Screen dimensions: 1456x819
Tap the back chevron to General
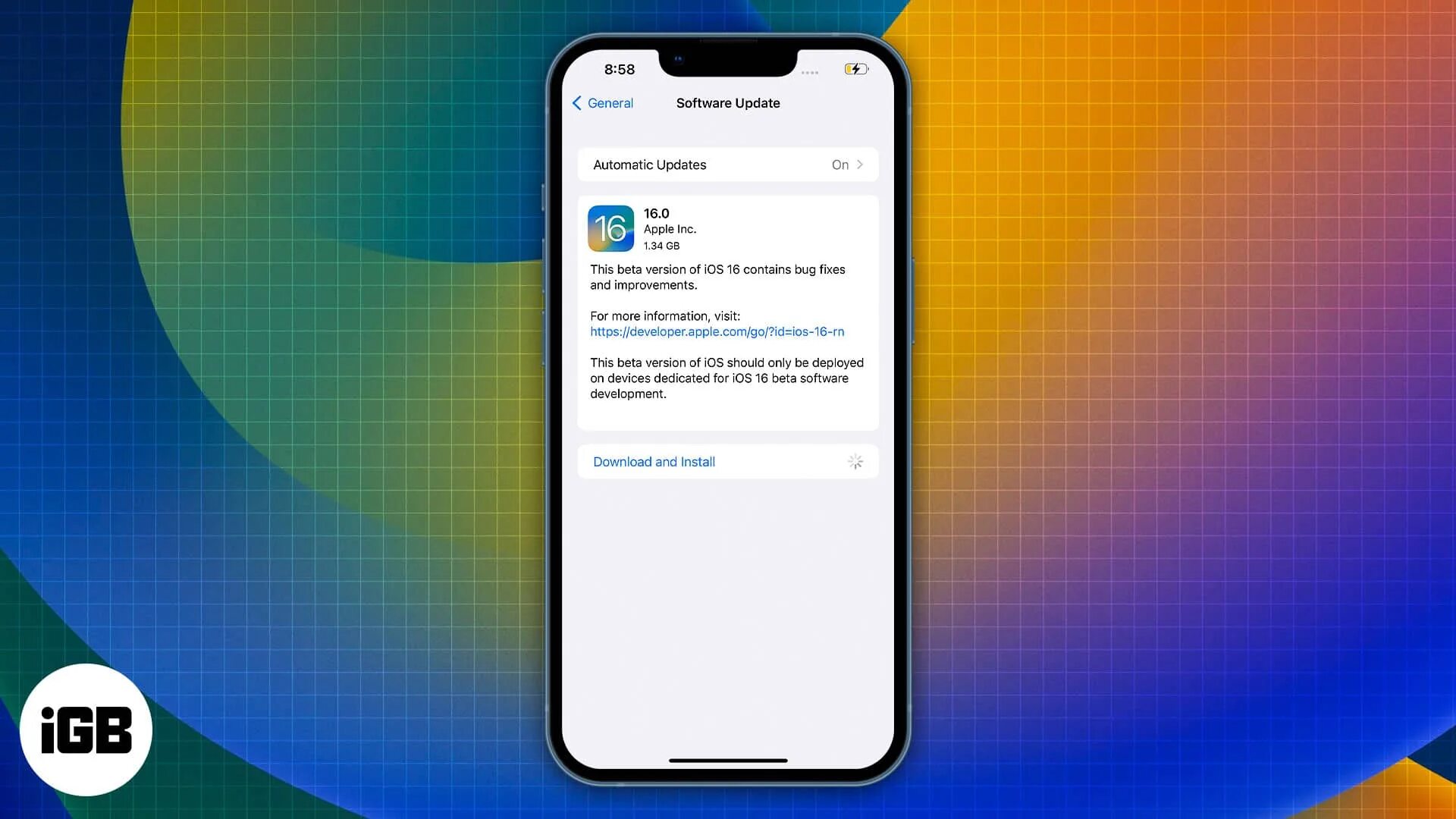pos(576,102)
